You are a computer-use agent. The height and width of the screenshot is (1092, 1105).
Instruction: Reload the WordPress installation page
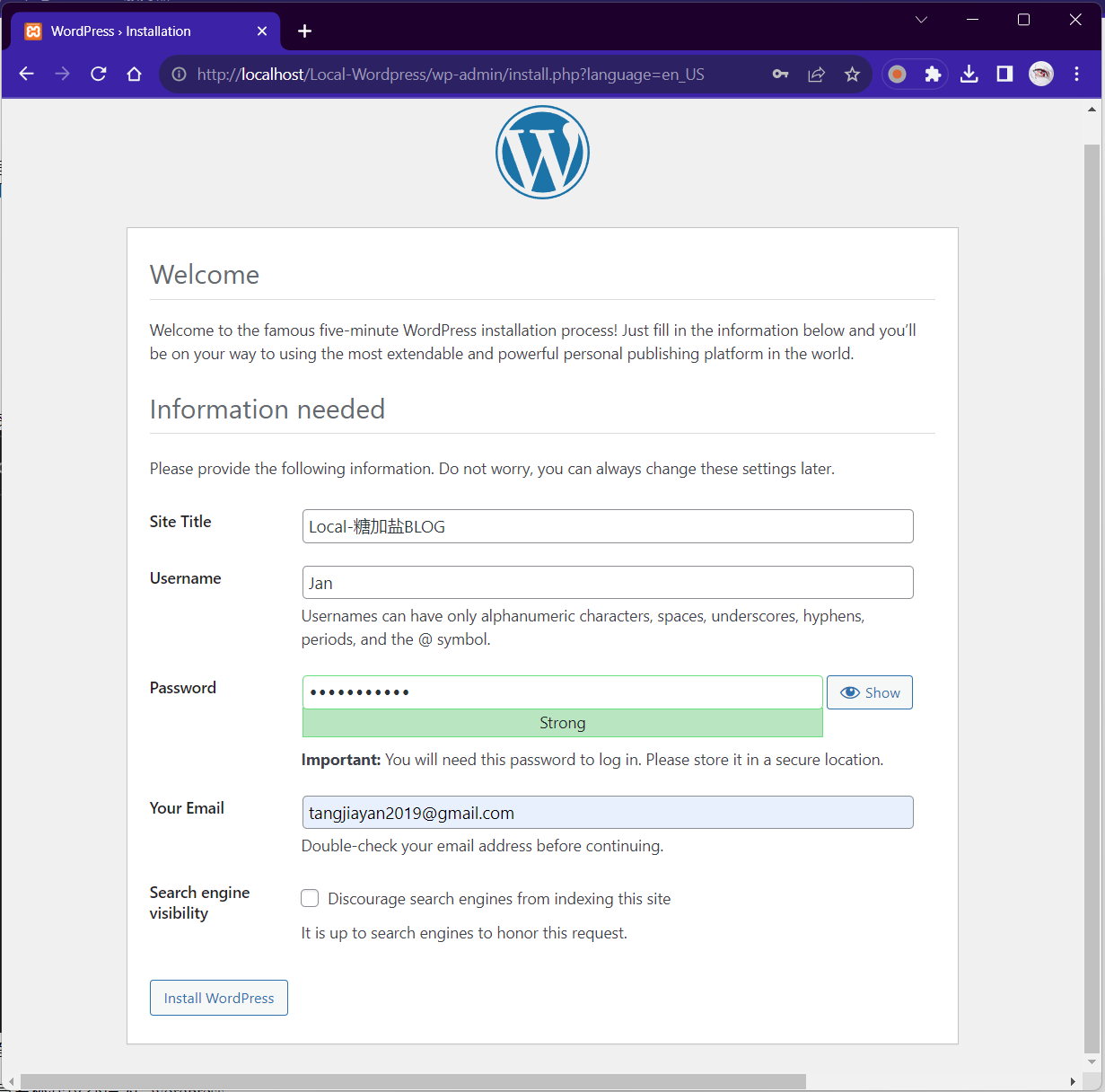(99, 75)
